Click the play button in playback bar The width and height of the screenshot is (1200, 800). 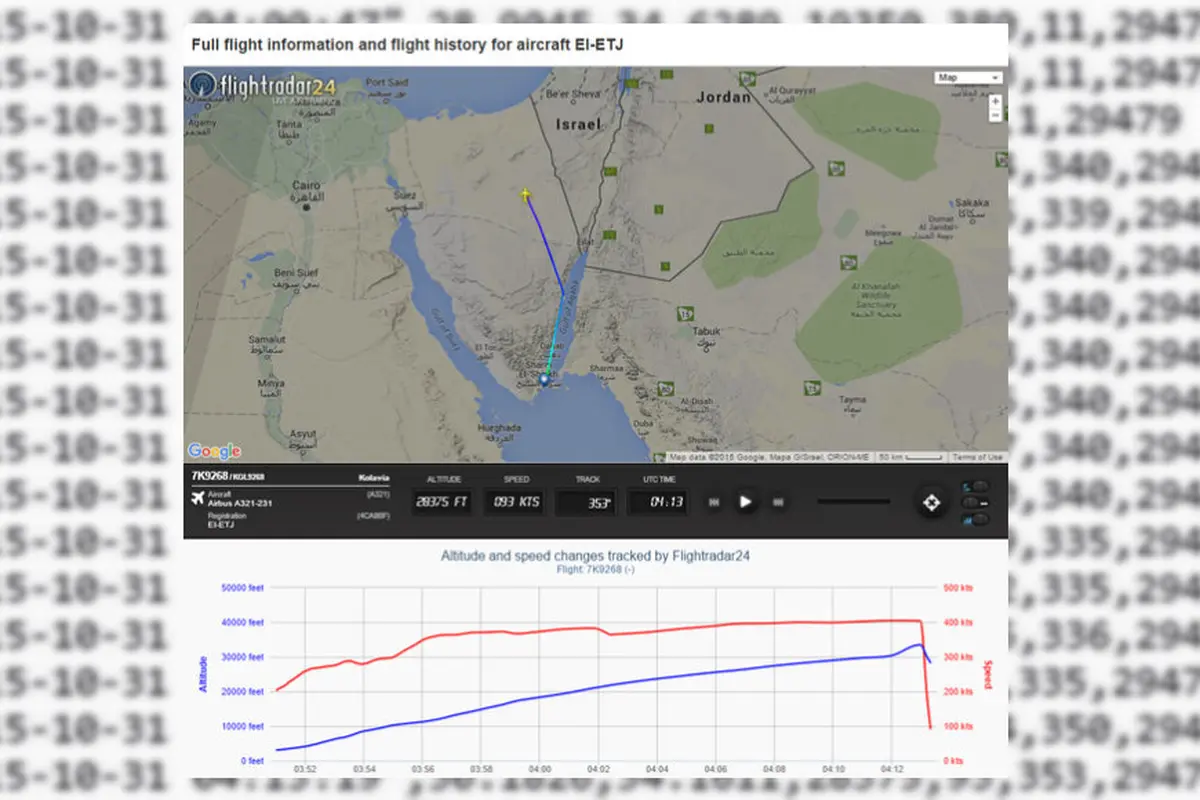tap(745, 502)
